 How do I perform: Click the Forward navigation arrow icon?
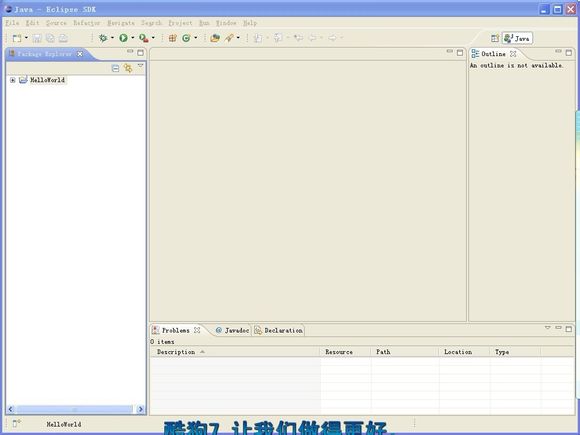pos(333,38)
